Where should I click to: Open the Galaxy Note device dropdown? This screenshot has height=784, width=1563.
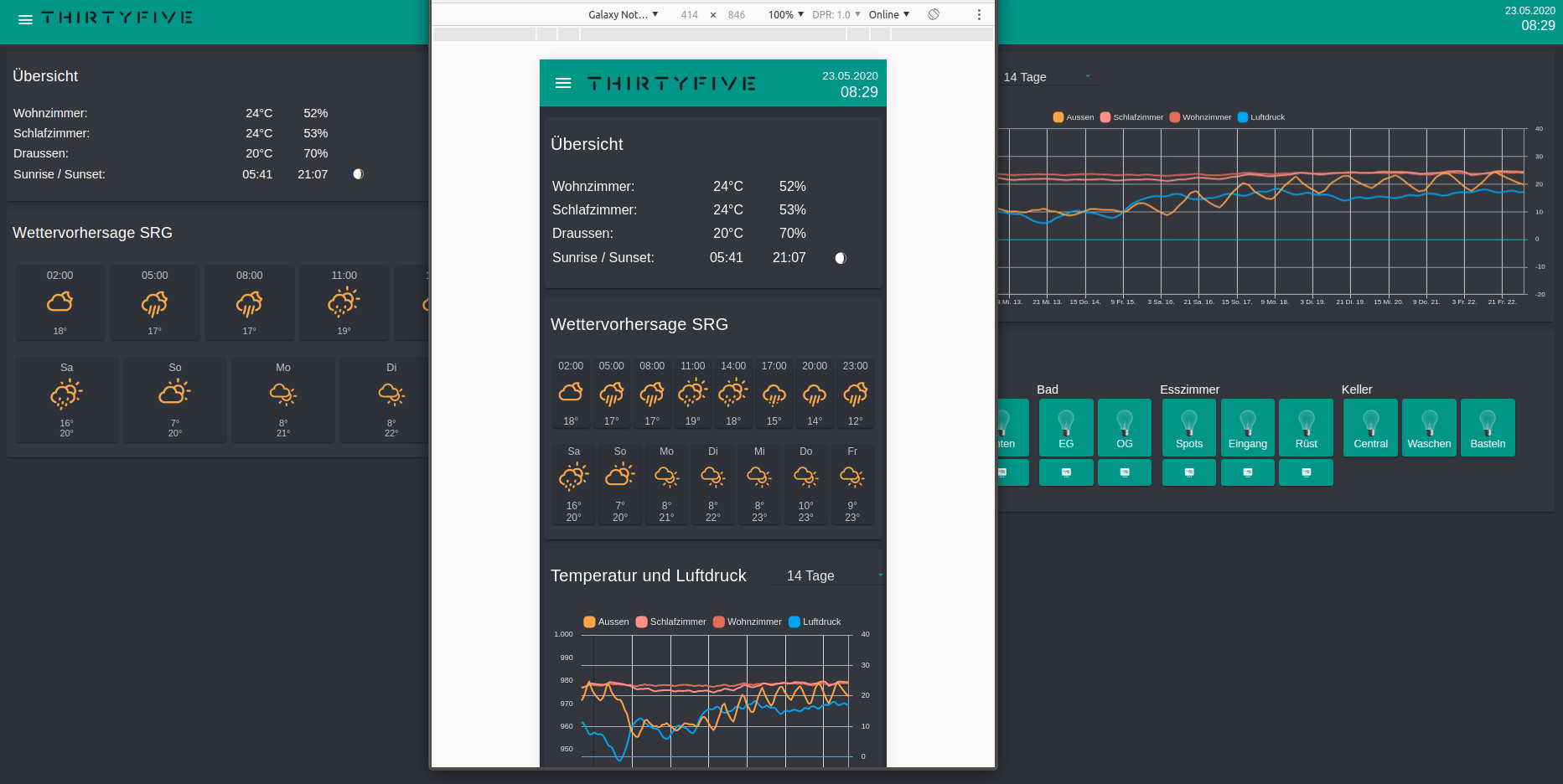pos(623,14)
